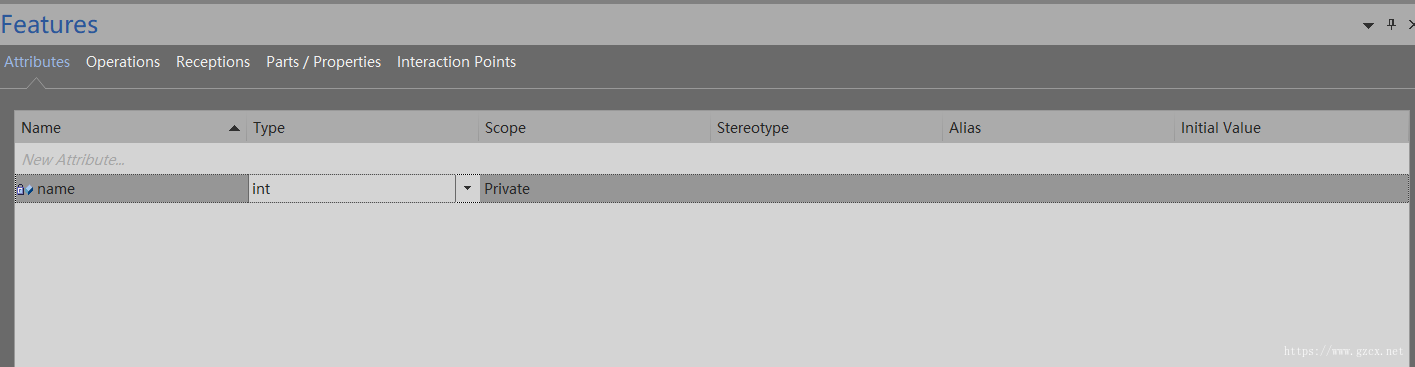Show the Interaction Points tab

tap(456, 62)
